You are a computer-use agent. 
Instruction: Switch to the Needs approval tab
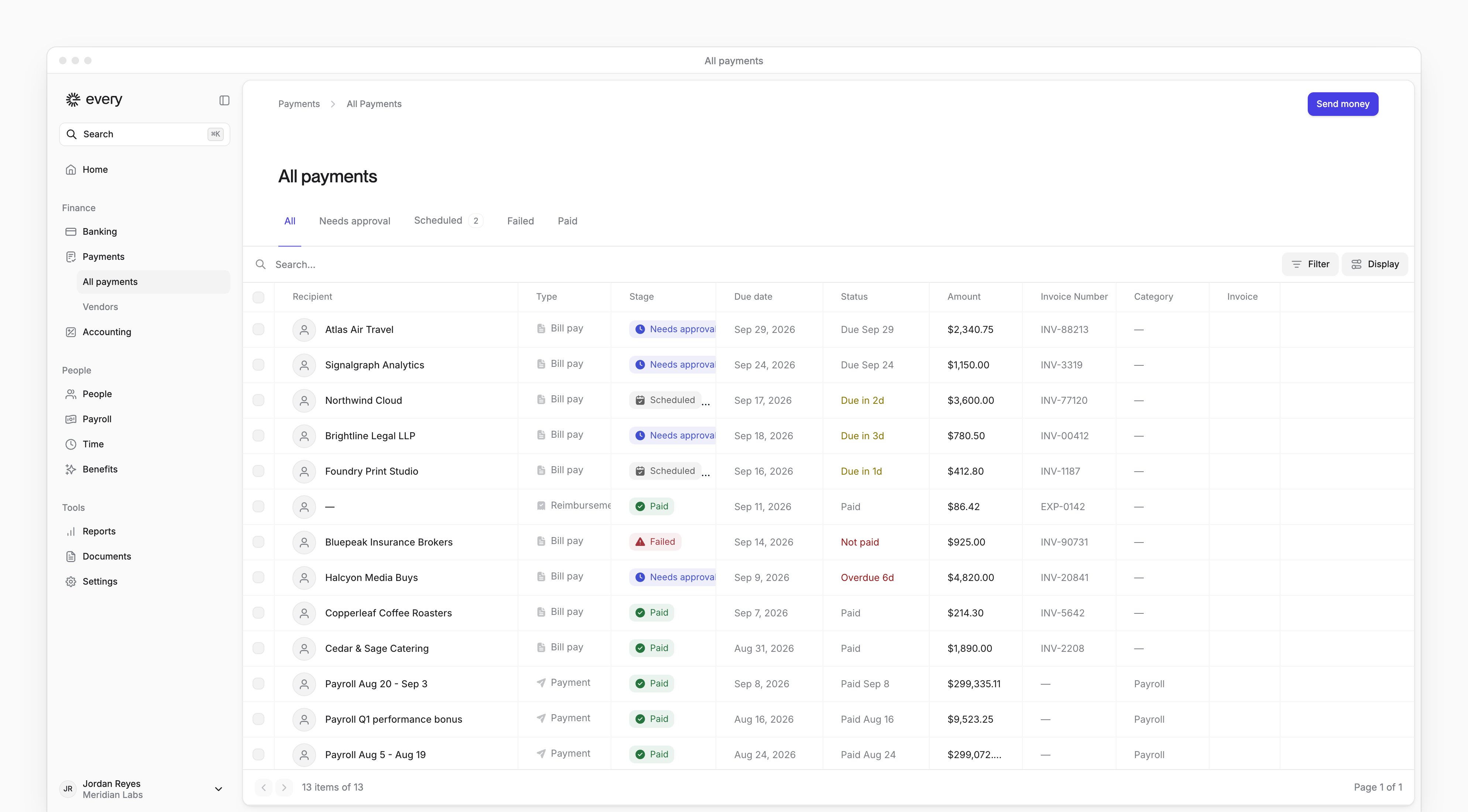point(354,221)
